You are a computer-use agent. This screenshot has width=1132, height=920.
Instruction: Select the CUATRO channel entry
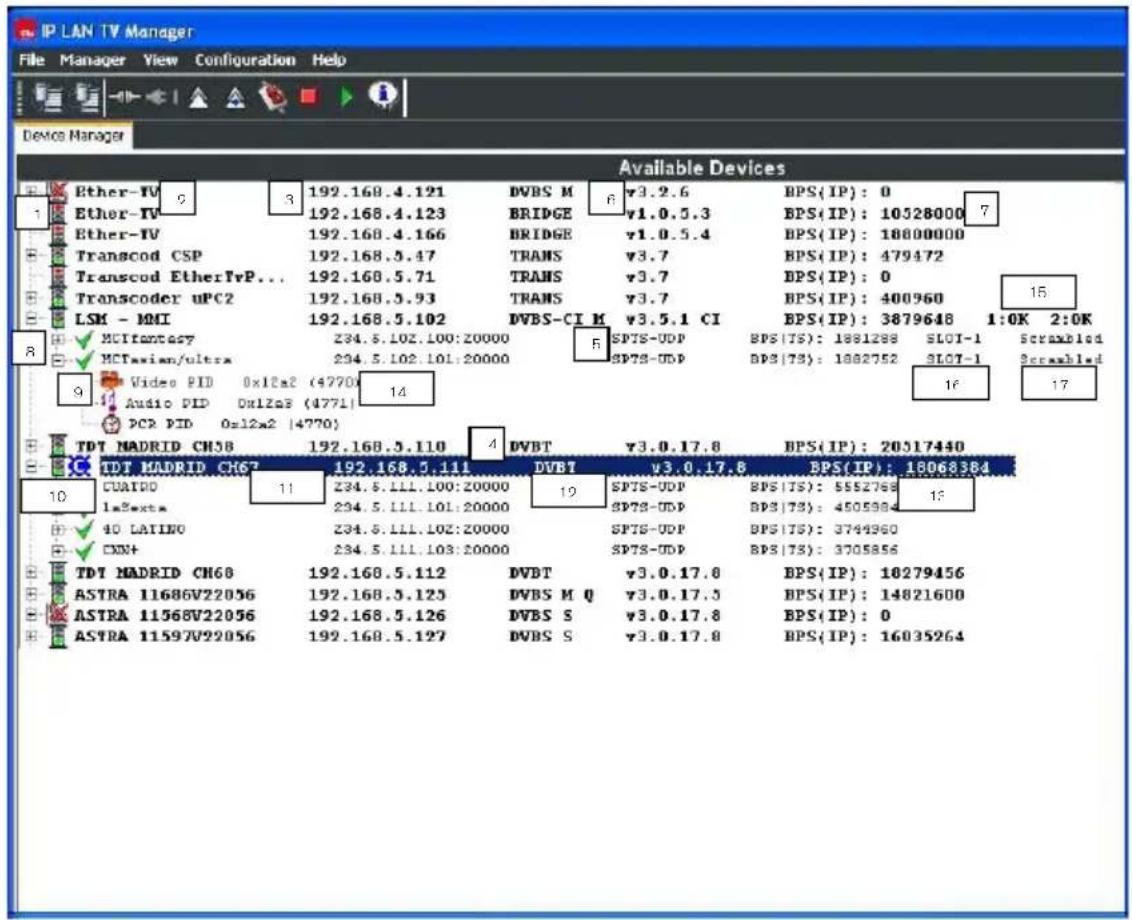[x=130, y=487]
